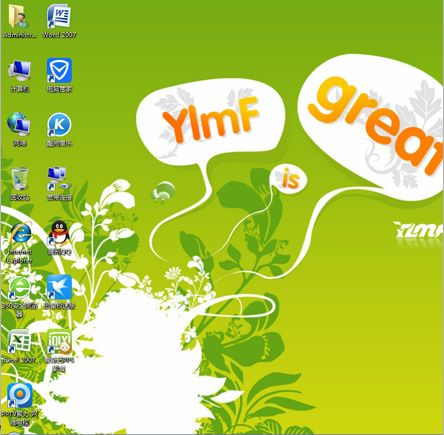
Task: Select the Administrator user folder icon
Action: (19, 16)
